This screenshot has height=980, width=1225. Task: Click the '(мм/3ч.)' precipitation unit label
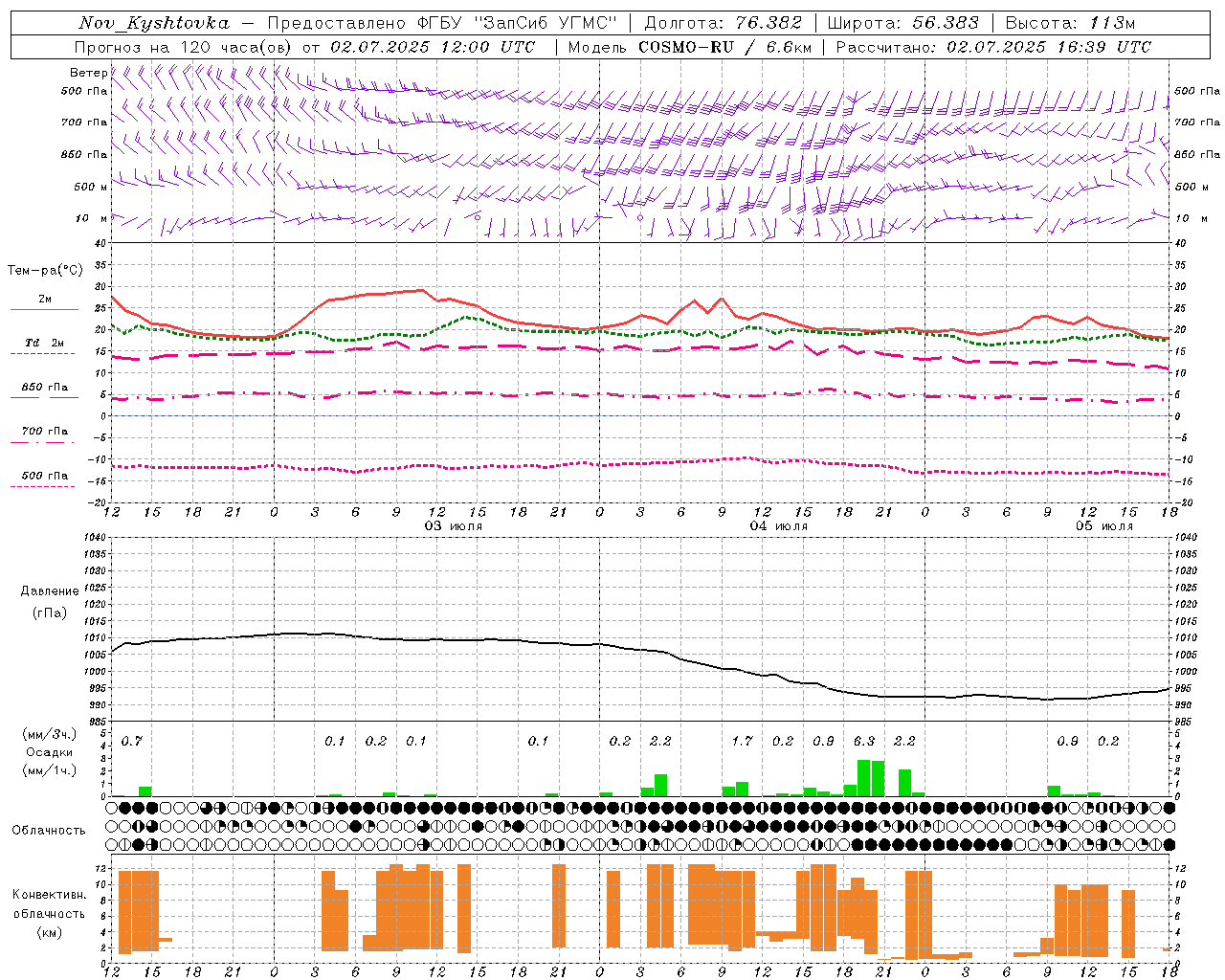point(49,734)
